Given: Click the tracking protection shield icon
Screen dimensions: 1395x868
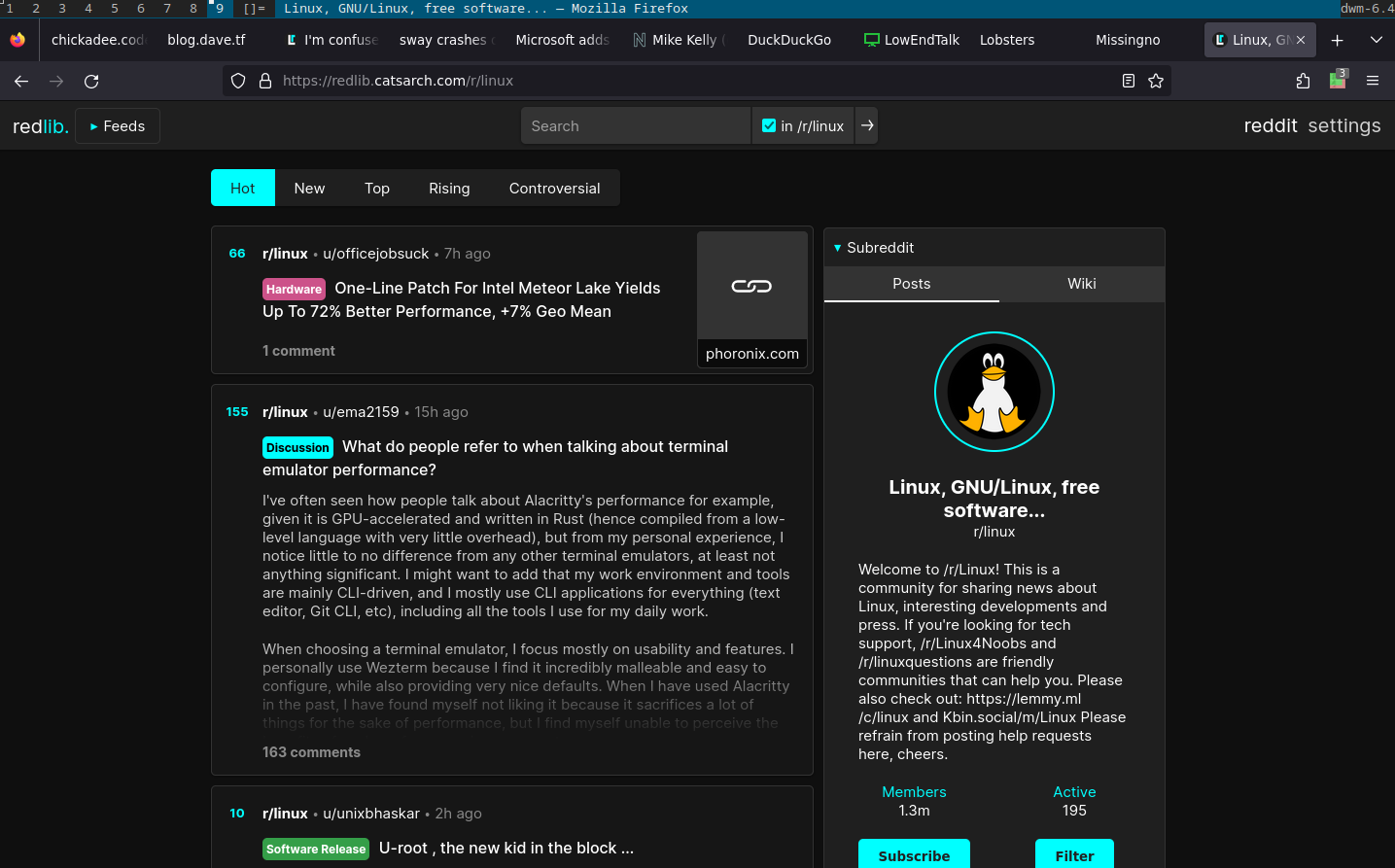Looking at the screenshot, I should pos(238,81).
